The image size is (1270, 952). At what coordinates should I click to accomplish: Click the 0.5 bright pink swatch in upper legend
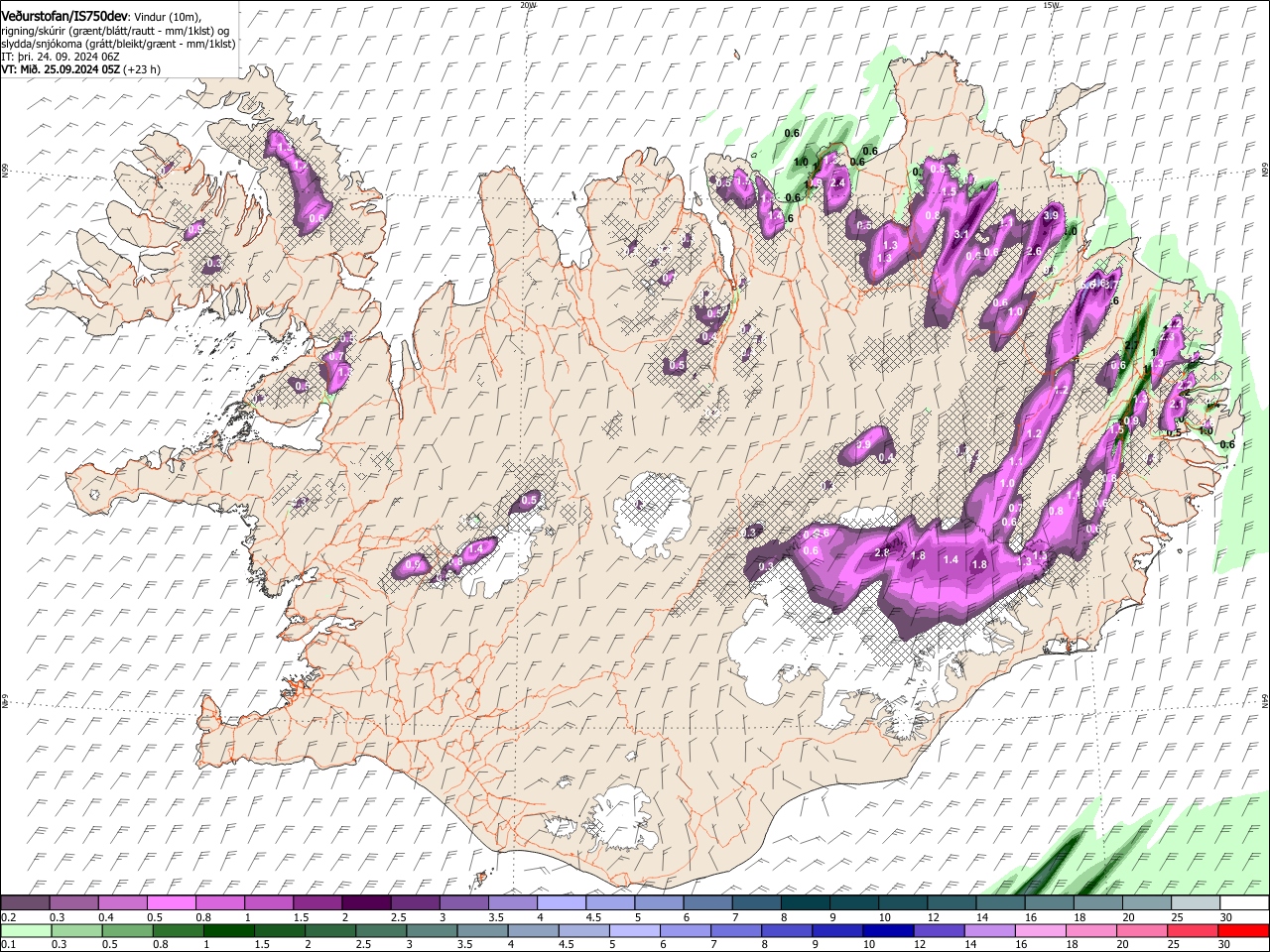[x=171, y=903]
